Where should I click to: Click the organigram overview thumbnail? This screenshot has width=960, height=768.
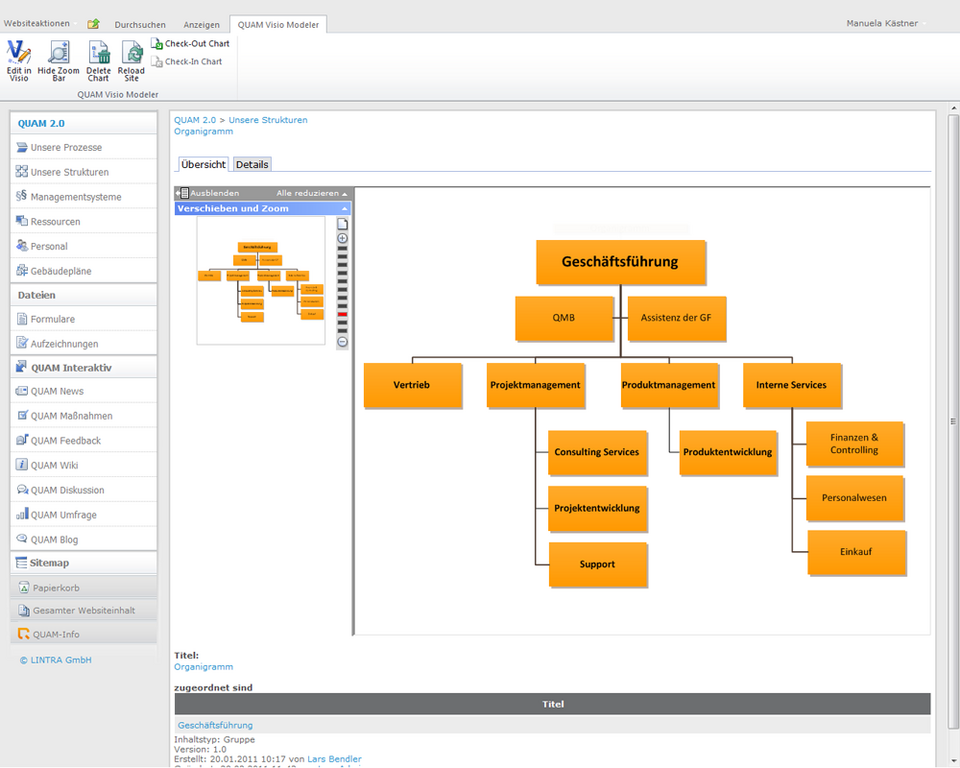pos(261,281)
